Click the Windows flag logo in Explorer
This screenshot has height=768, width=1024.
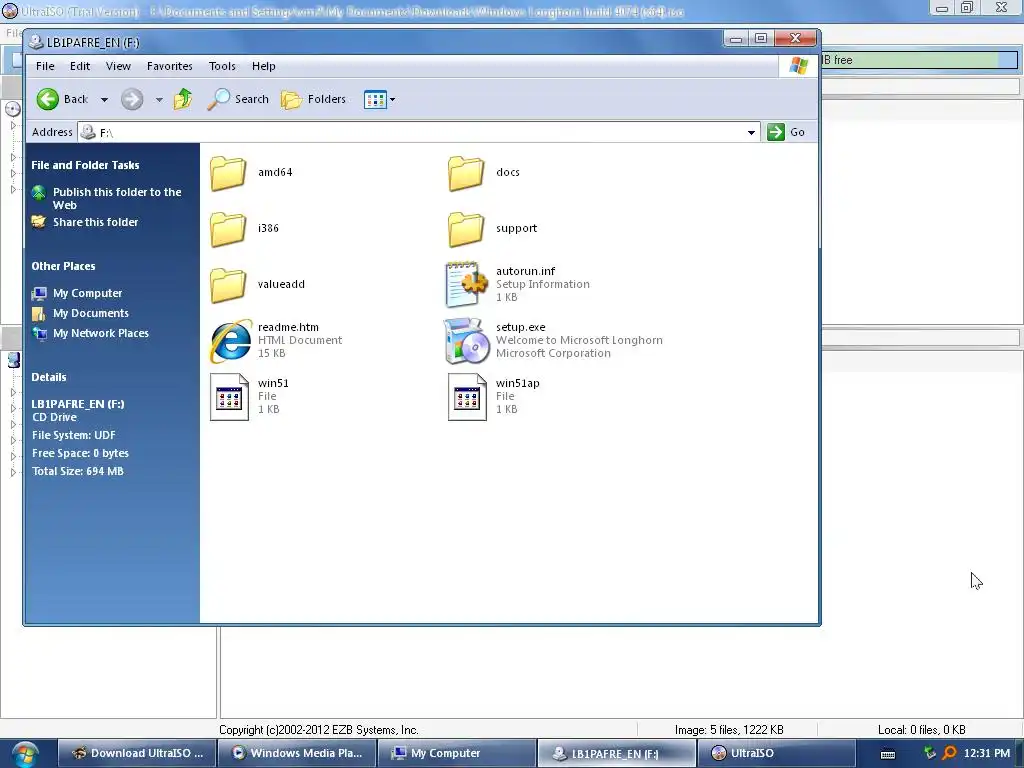pyautogui.click(x=798, y=66)
